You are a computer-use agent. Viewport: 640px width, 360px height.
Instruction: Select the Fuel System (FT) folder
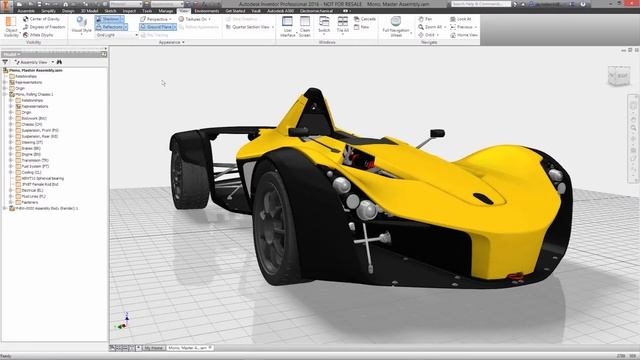[32, 166]
